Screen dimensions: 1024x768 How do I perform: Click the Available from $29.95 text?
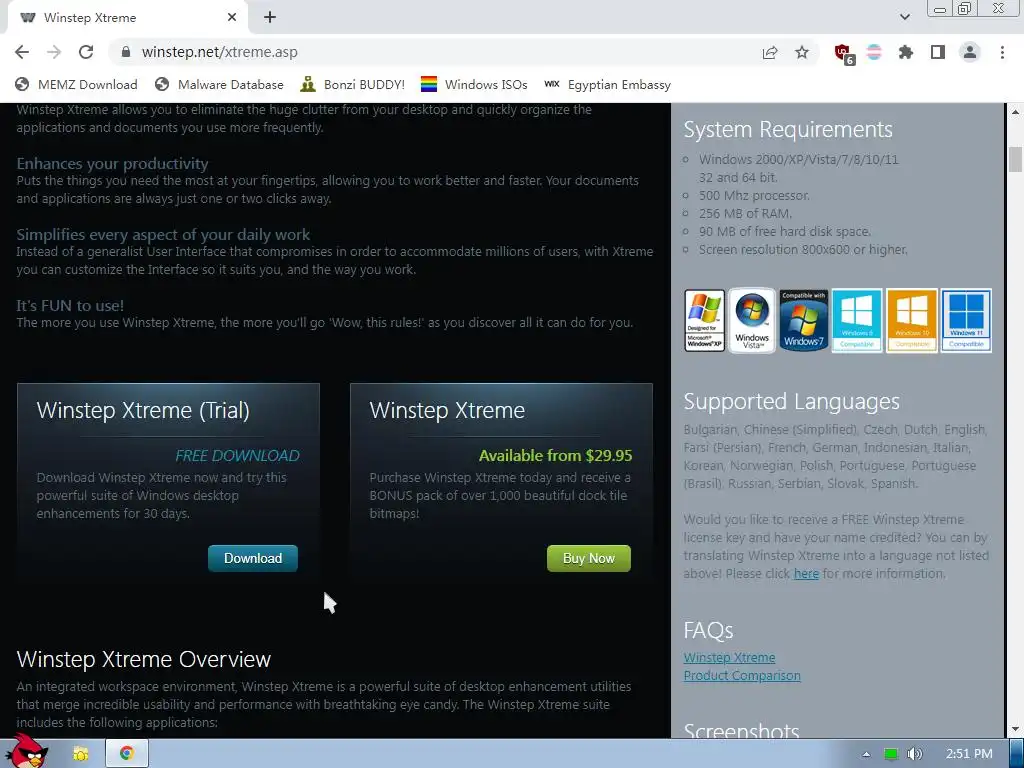point(556,456)
